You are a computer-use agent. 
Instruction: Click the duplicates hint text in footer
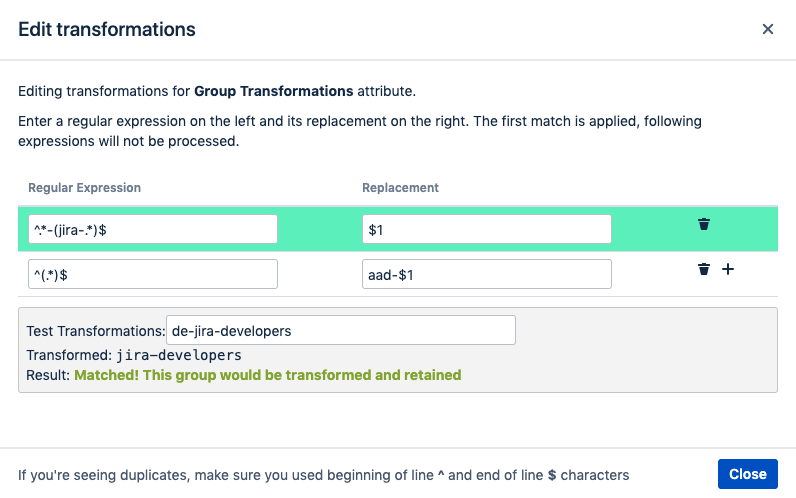pos(323,475)
